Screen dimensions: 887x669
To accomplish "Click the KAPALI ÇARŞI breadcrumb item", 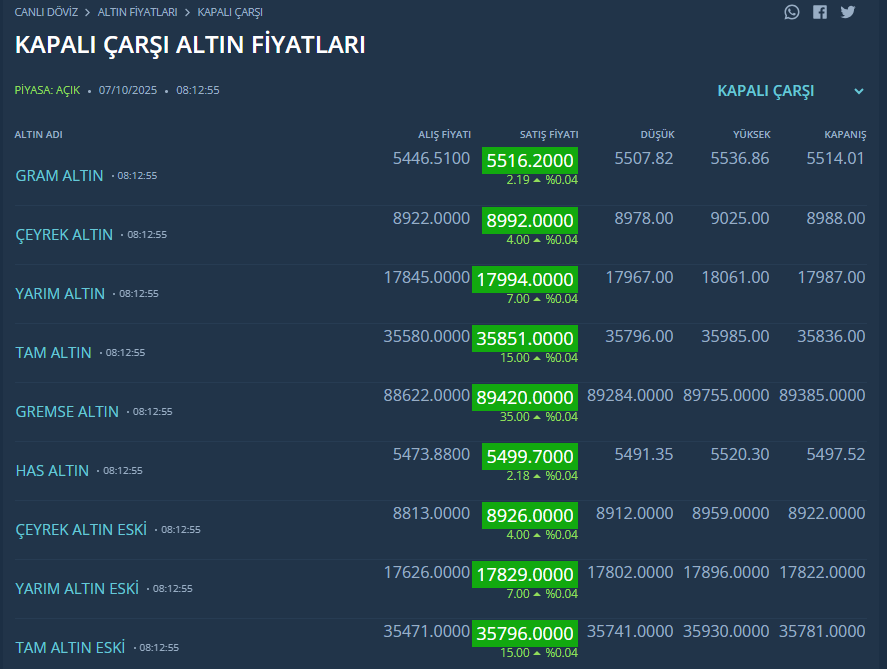I will point(230,12).
